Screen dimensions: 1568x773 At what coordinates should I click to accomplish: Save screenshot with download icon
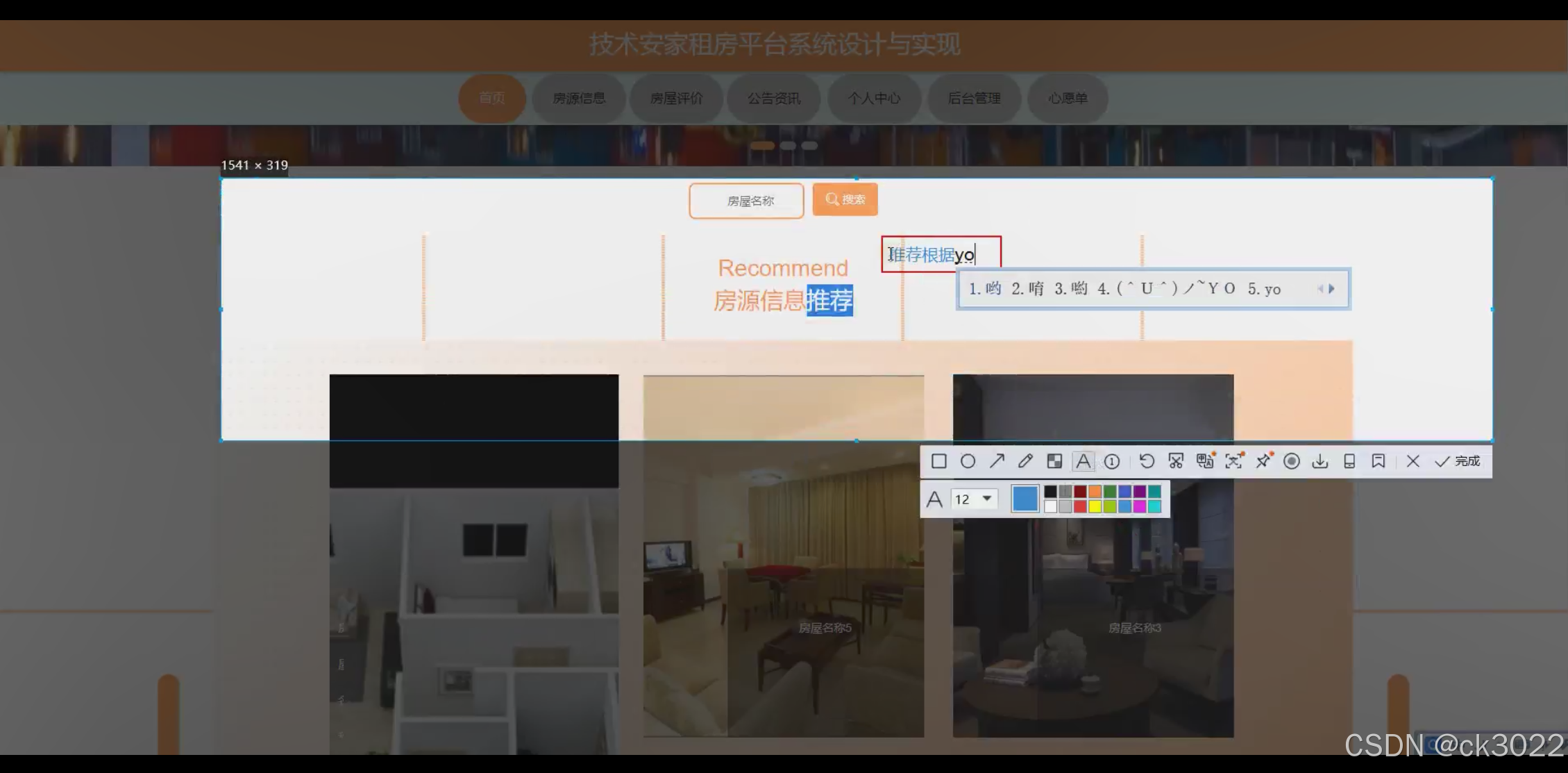tap(1320, 461)
